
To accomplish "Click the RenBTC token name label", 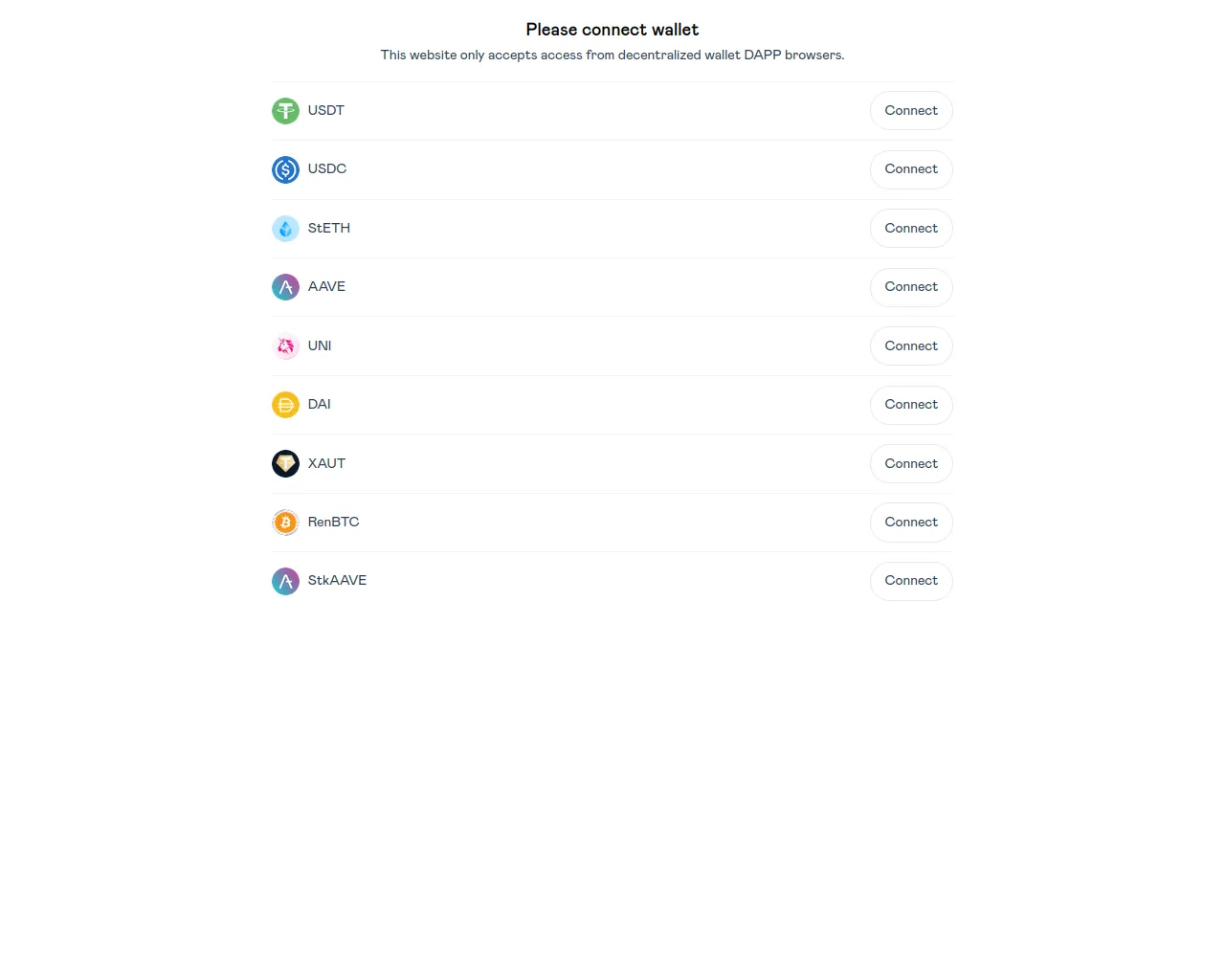I will pos(333,522).
